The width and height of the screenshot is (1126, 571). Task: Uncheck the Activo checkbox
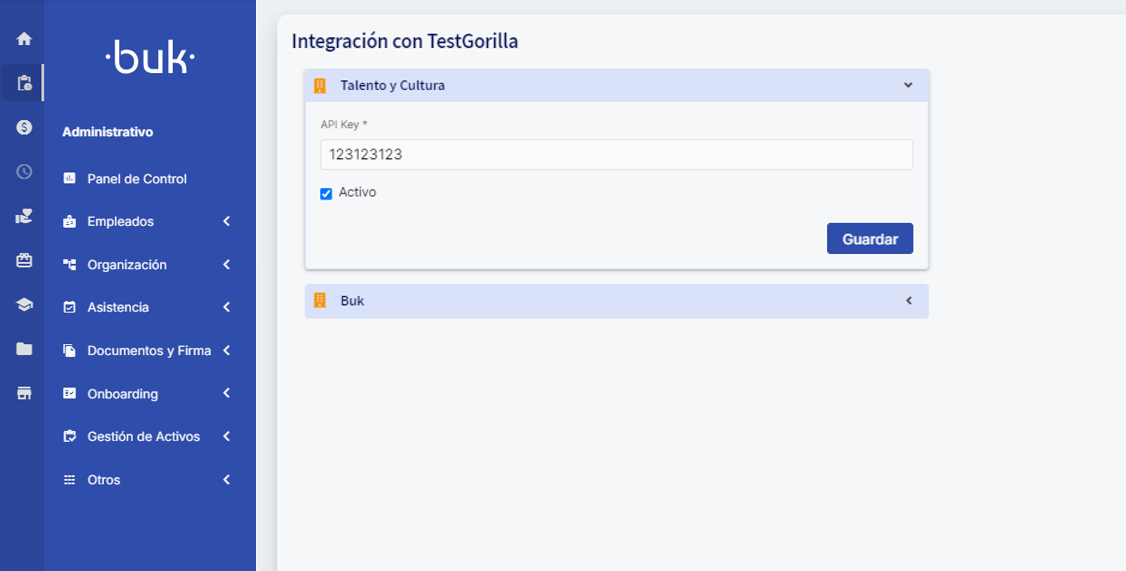click(x=326, y=194)
